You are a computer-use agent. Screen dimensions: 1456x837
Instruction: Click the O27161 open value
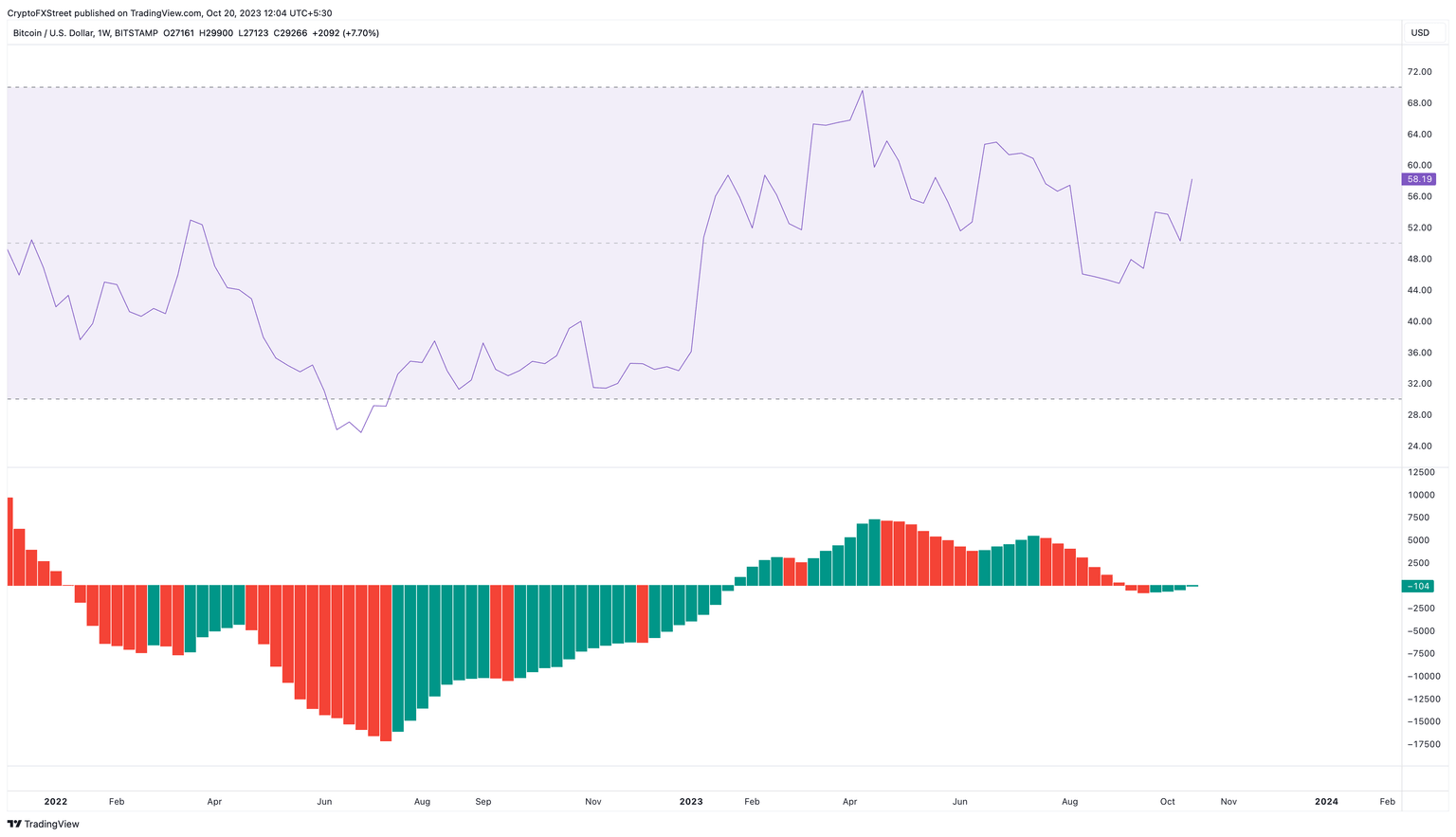pos(179,32)
